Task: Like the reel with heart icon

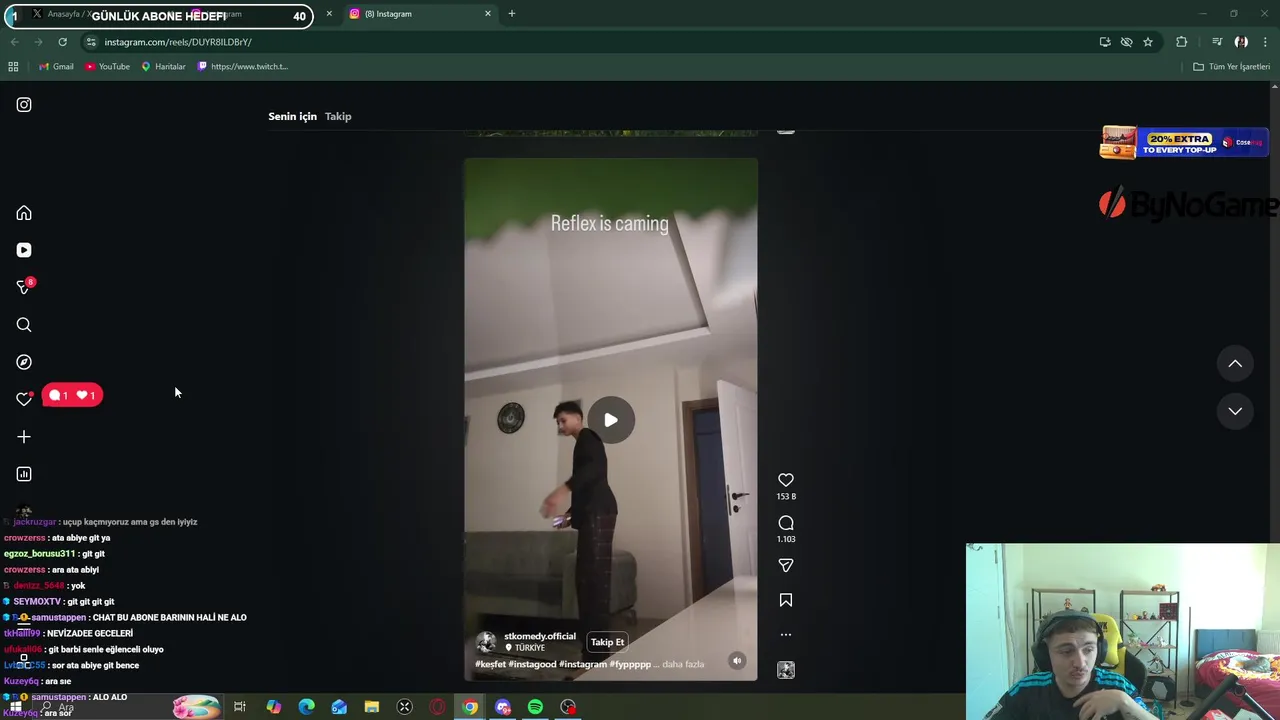Action: (786, 480)
